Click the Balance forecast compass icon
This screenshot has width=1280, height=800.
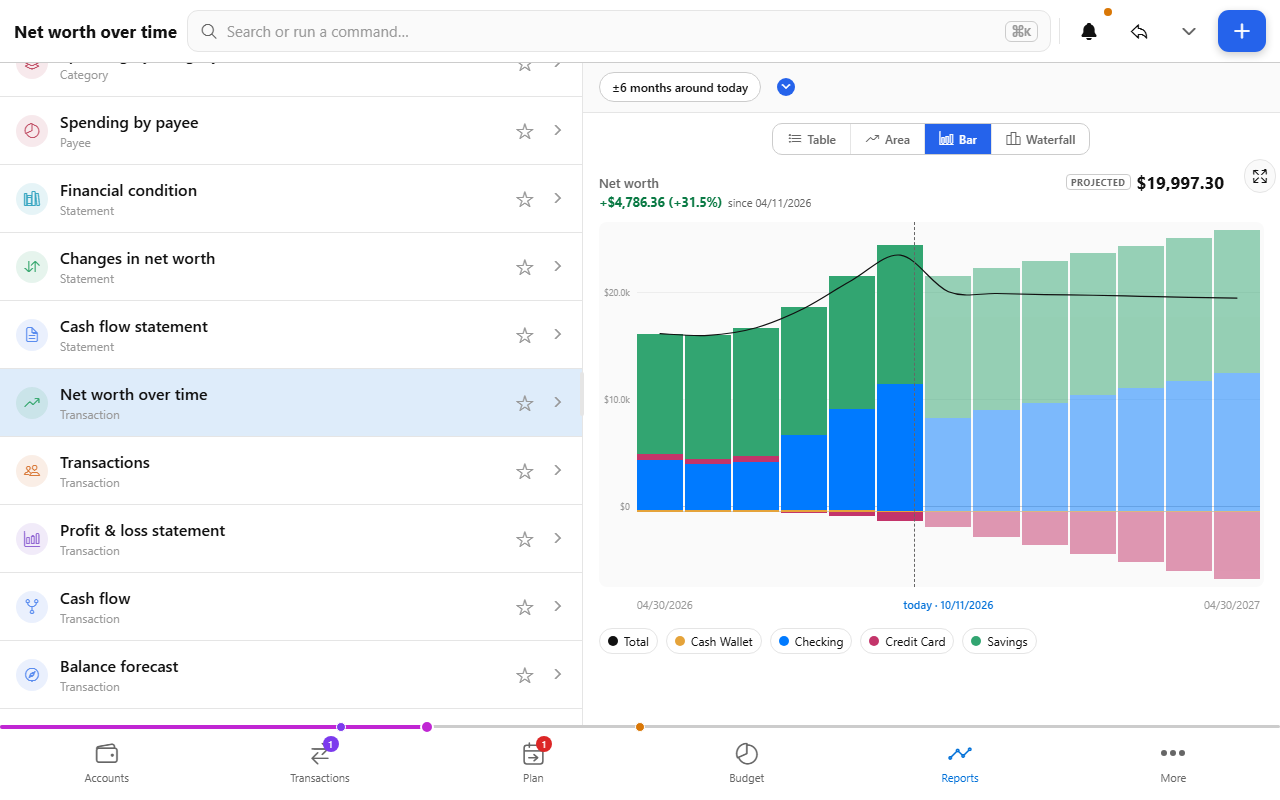click(x=32, y=674)
